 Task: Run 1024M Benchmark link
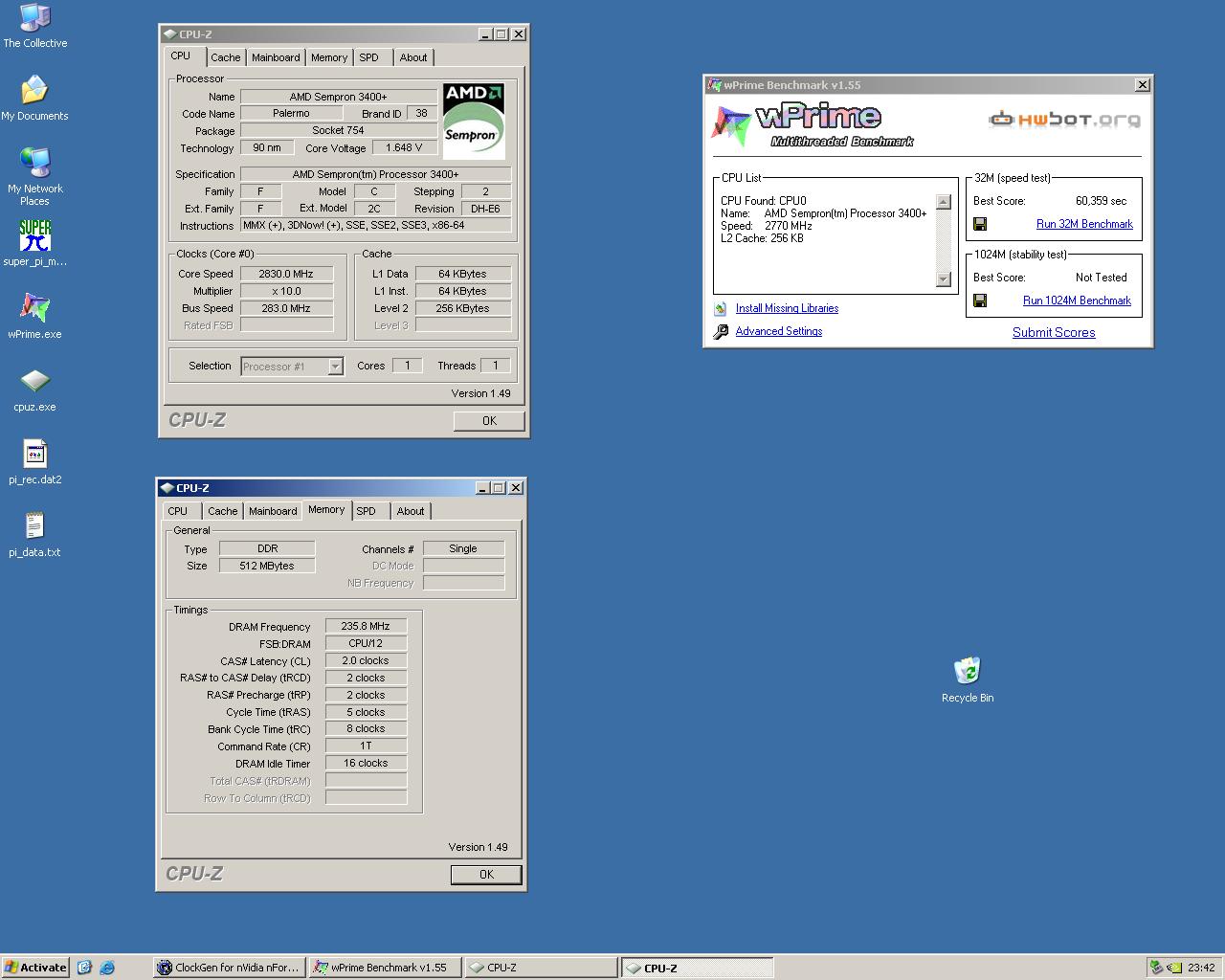pos(1077,301)
